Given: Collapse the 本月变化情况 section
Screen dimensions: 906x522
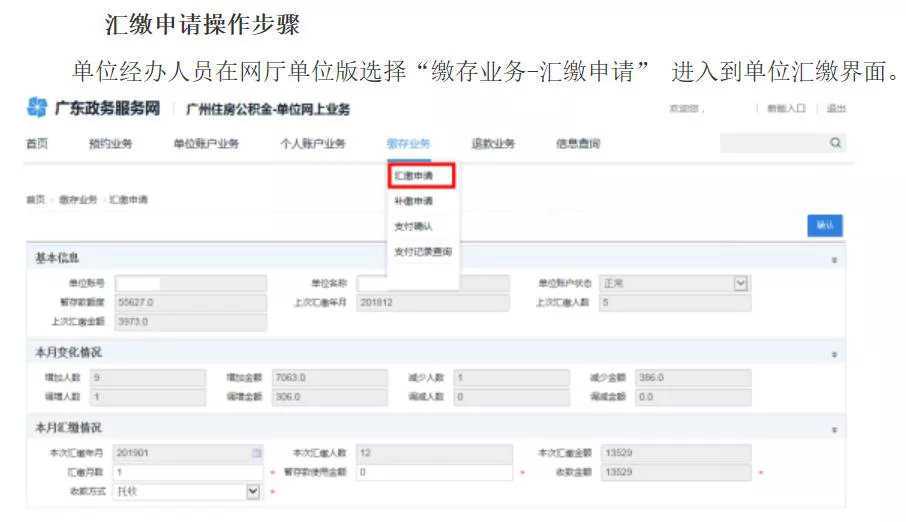Looking at the screenshot, I should point(834,354).
